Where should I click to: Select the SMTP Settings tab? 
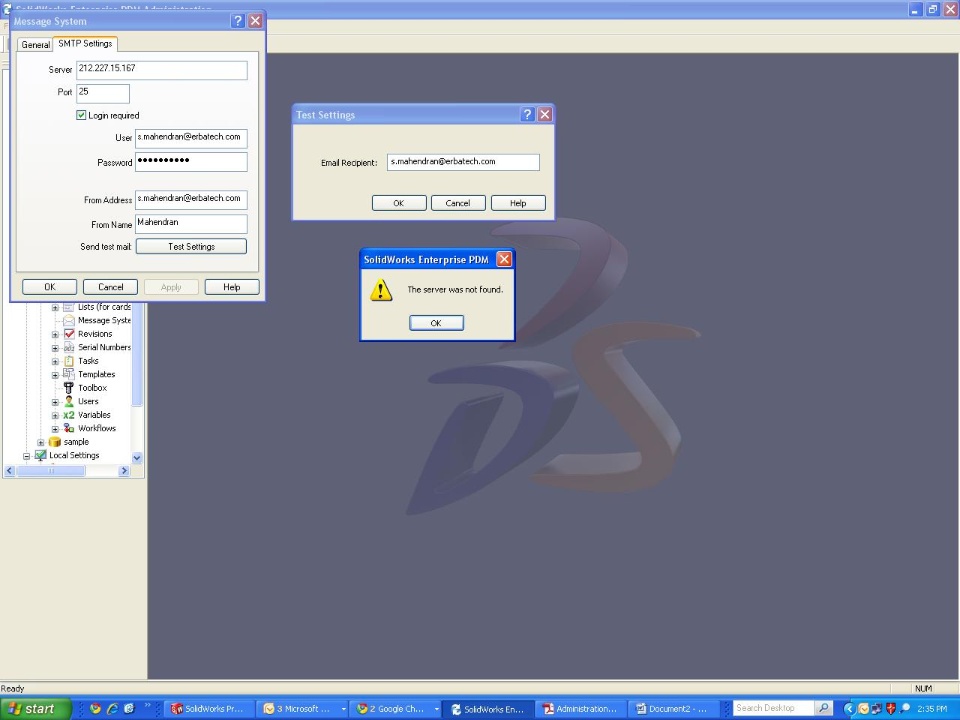[x=85, y=43]
